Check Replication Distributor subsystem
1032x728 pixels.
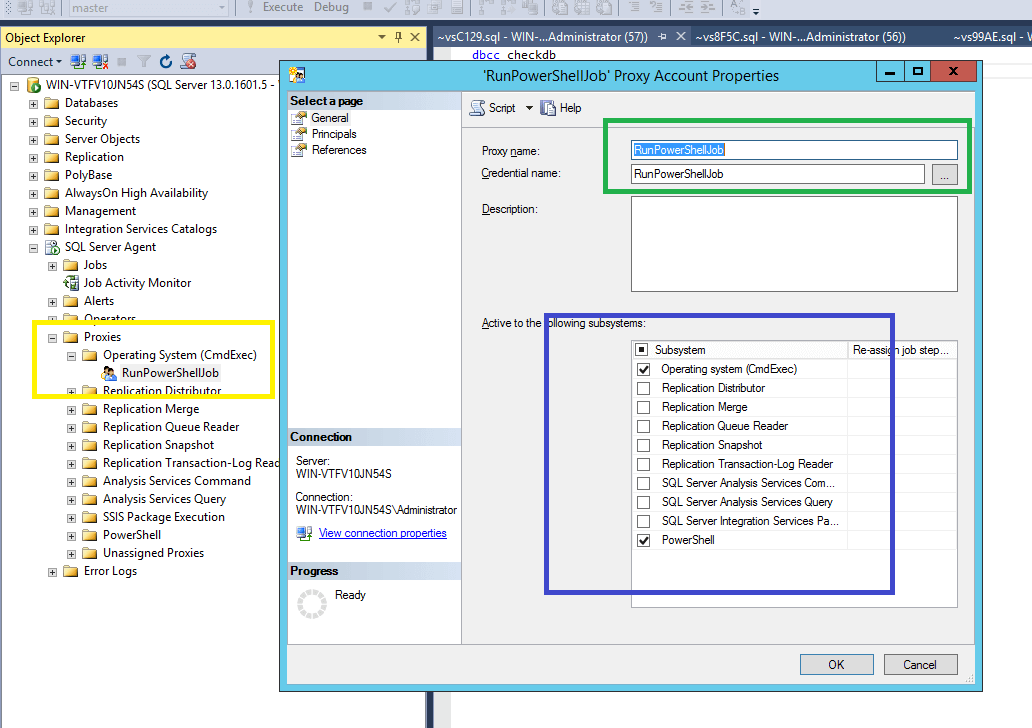[644, 388]
